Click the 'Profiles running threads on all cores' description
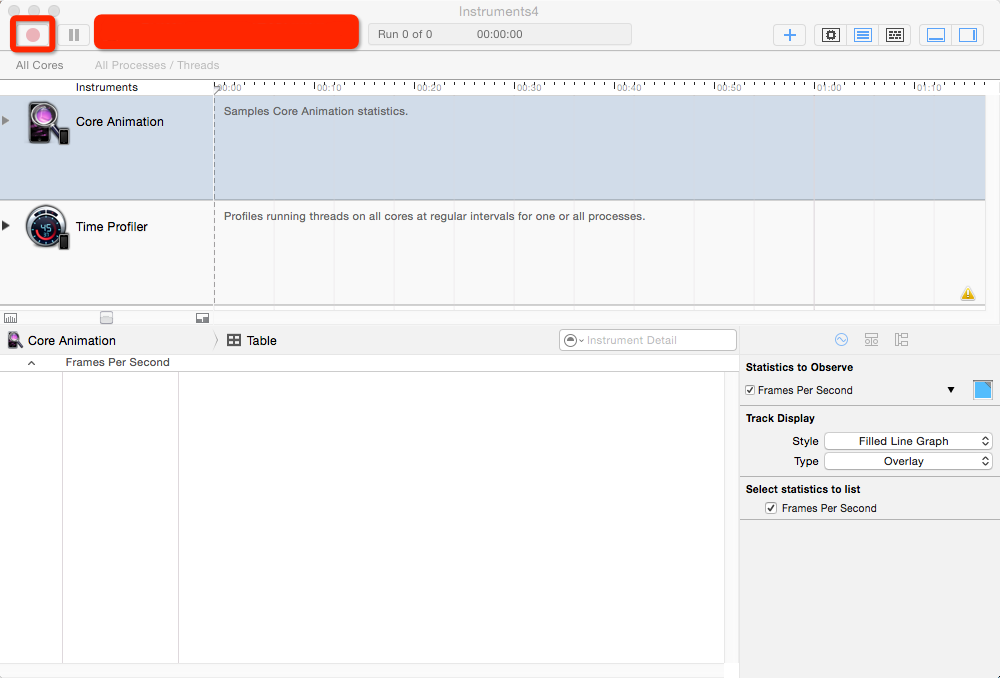The height and width of the screenshot is (678, 1000). [434, 216]
